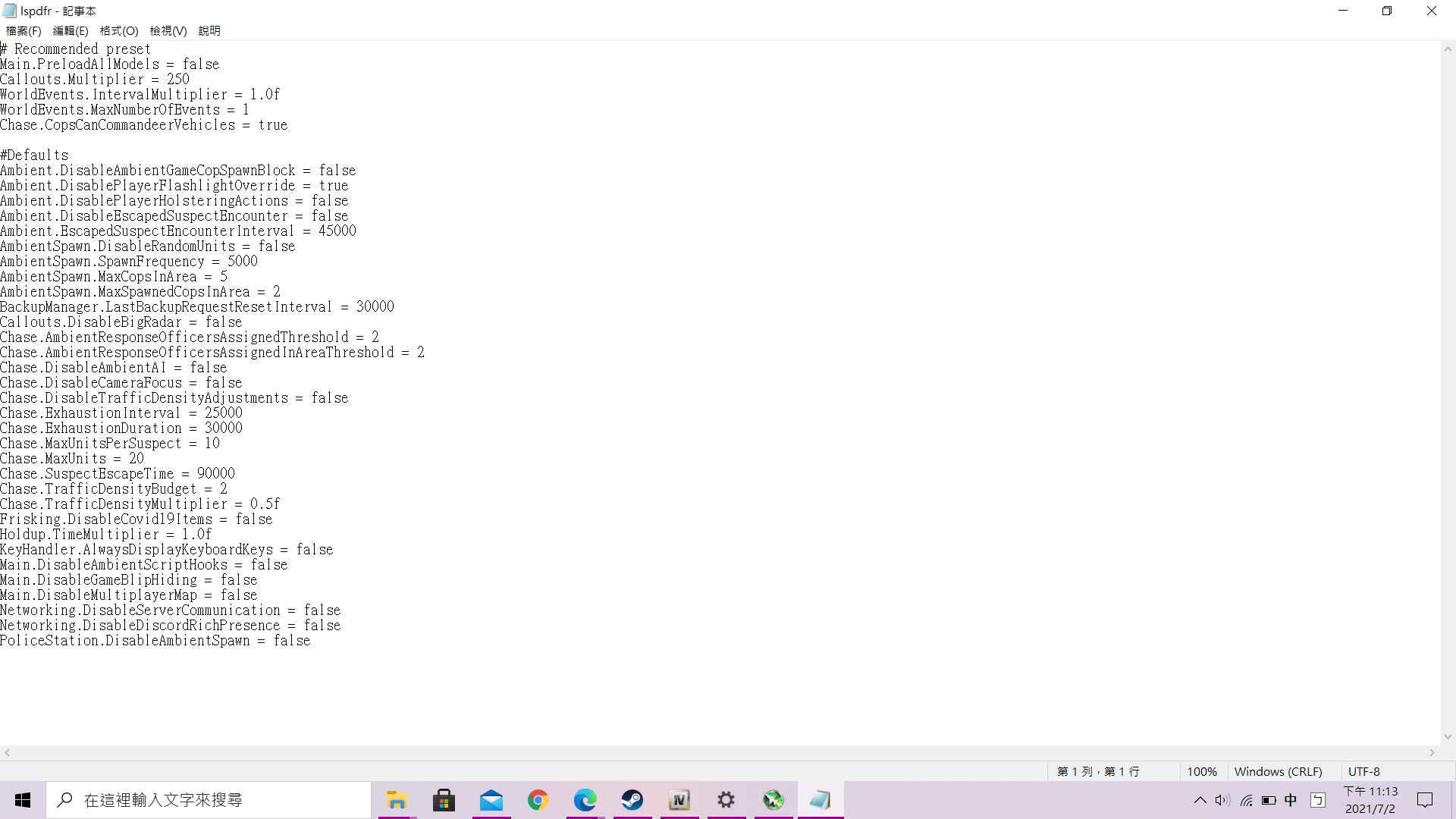Open the 檢視(V) view menu
1456x819 pixels.
pyautogui.click(x=168, y=31)
